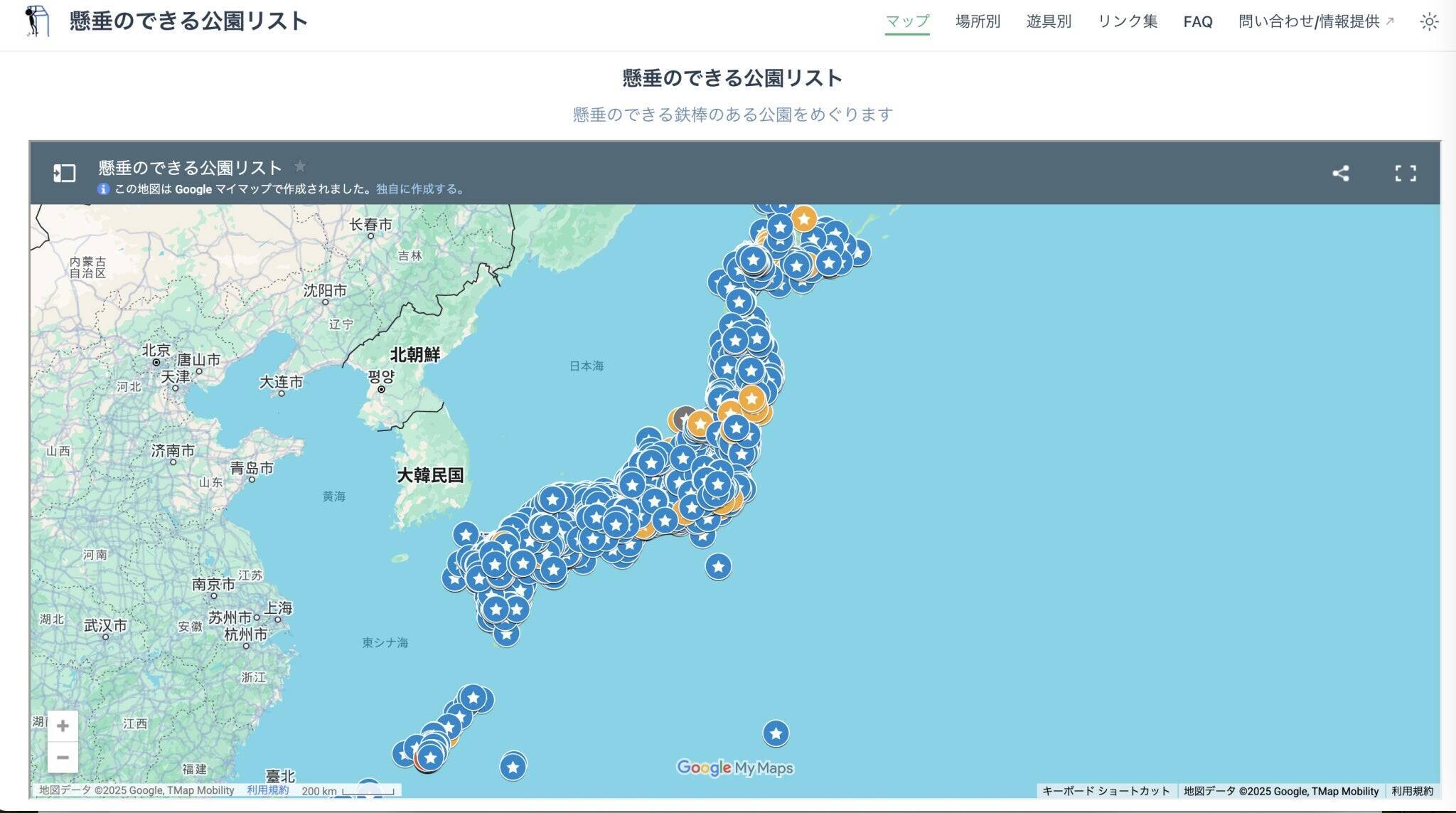The width and height of the screenshot is (1456, 813).
Task: Open キーボード ショートカット button
Action: (x=1106, y=791)
